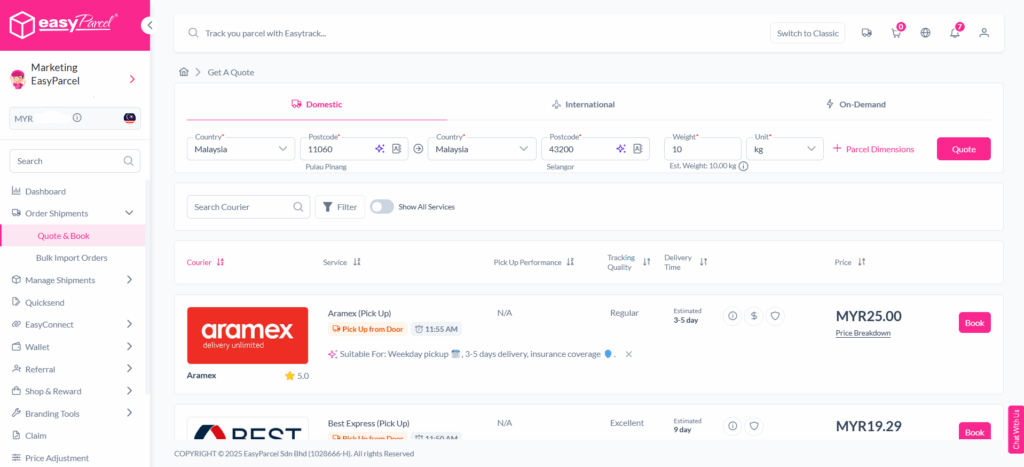
Task: Click the swap origin-destination arrow icon
Action: 418,149
